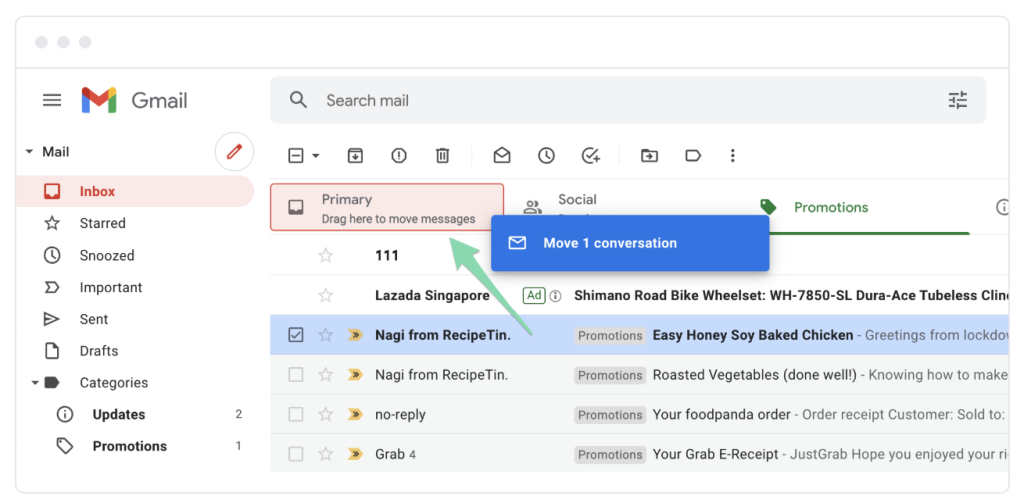Toggle importance marker on Roasted Vegetables email
The width and height of the screenshot is (1024, 503).
pos(355,375)
